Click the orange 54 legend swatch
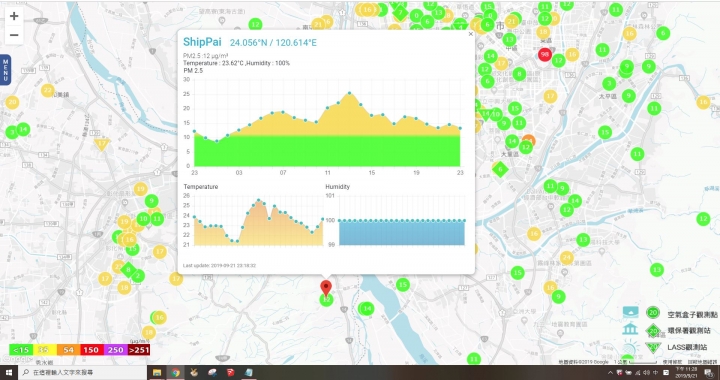The width and height of the screenshot is (720, 380). pos(68,350)
